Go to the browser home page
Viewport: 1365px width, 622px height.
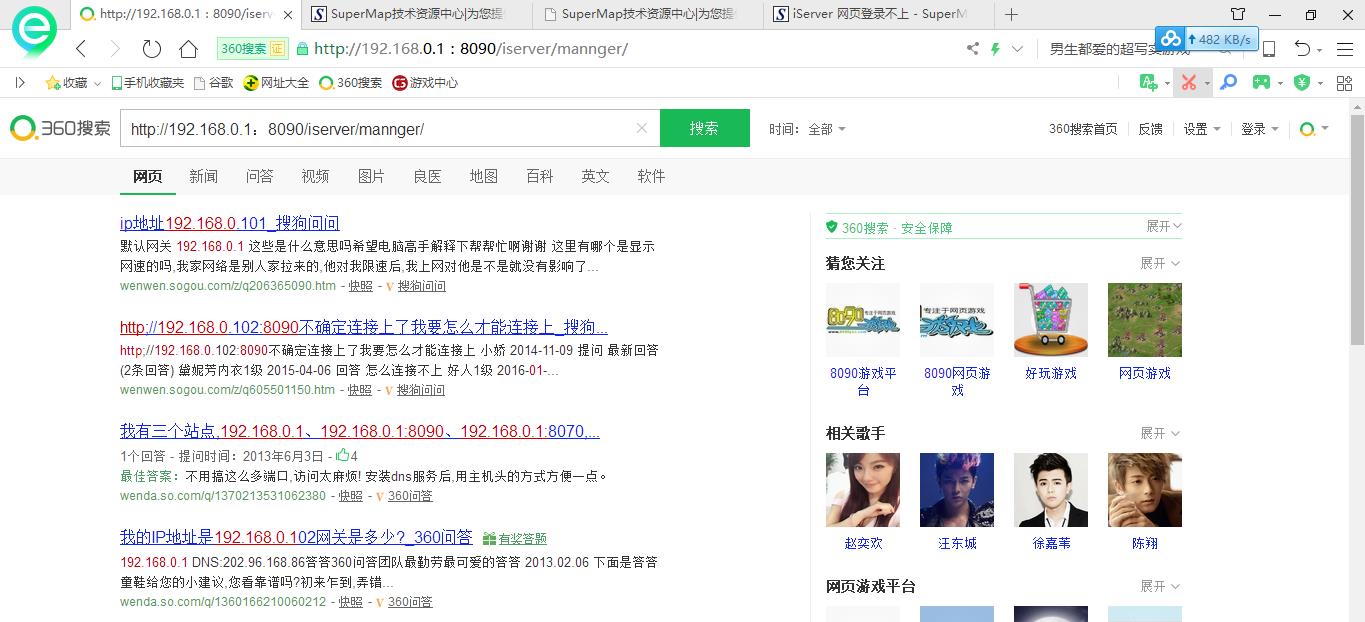point(188,49)
